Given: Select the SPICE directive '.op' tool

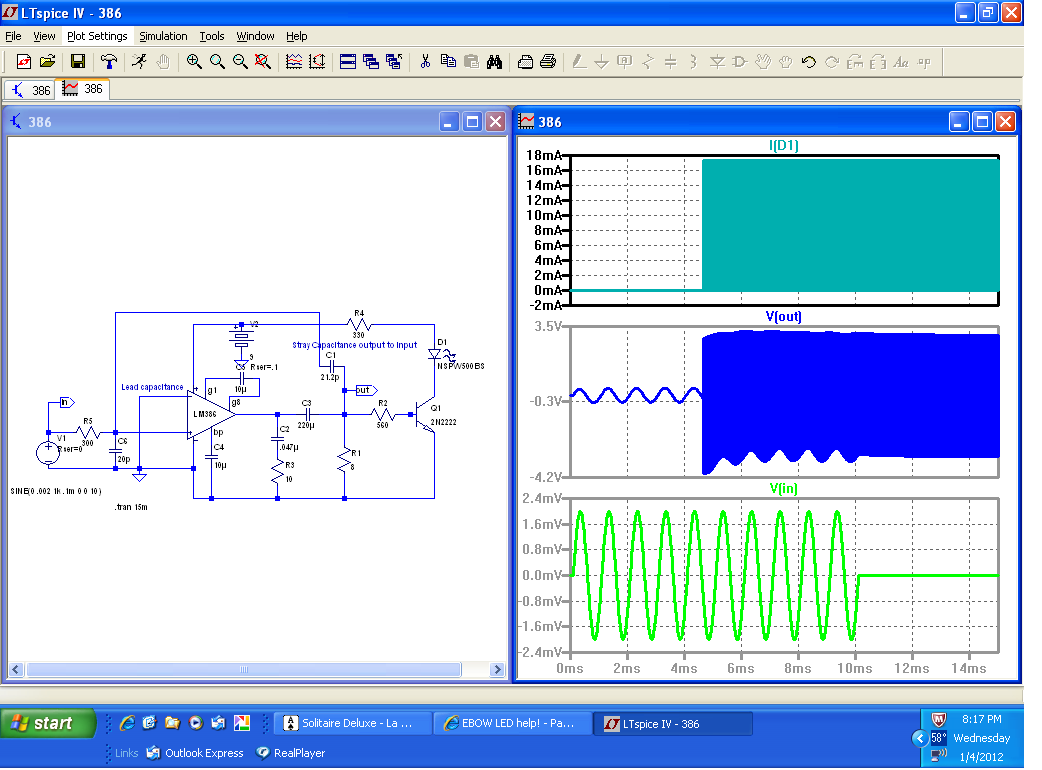Looking at the screenshot, I should (x=924, y=62).
